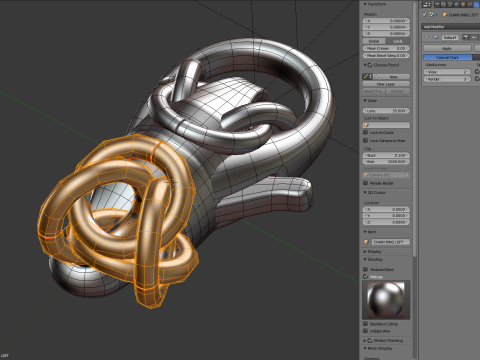Open the Local Camera selector dropdown
This screenshot has height=360, width=480.
386,175
